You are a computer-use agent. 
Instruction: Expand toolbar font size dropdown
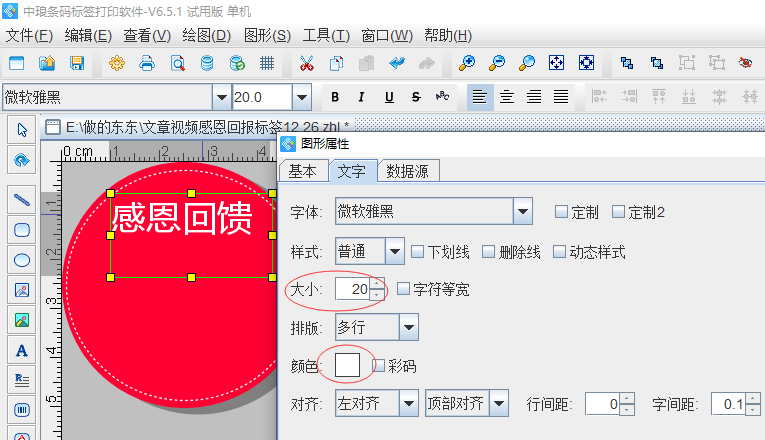(x=302, y=97)
